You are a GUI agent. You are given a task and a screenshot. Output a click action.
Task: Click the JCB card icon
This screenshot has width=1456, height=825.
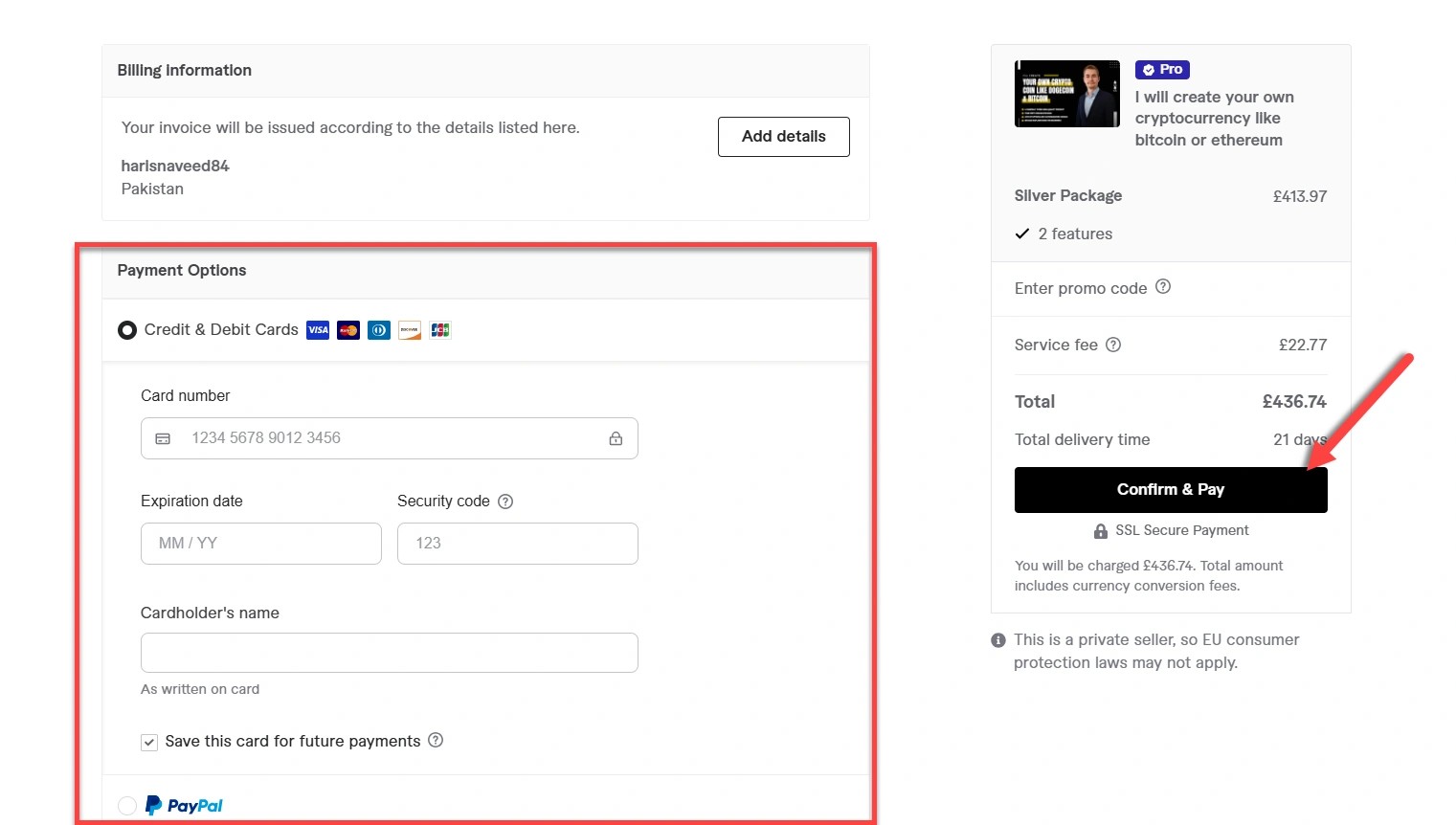(x=440, y=330)
